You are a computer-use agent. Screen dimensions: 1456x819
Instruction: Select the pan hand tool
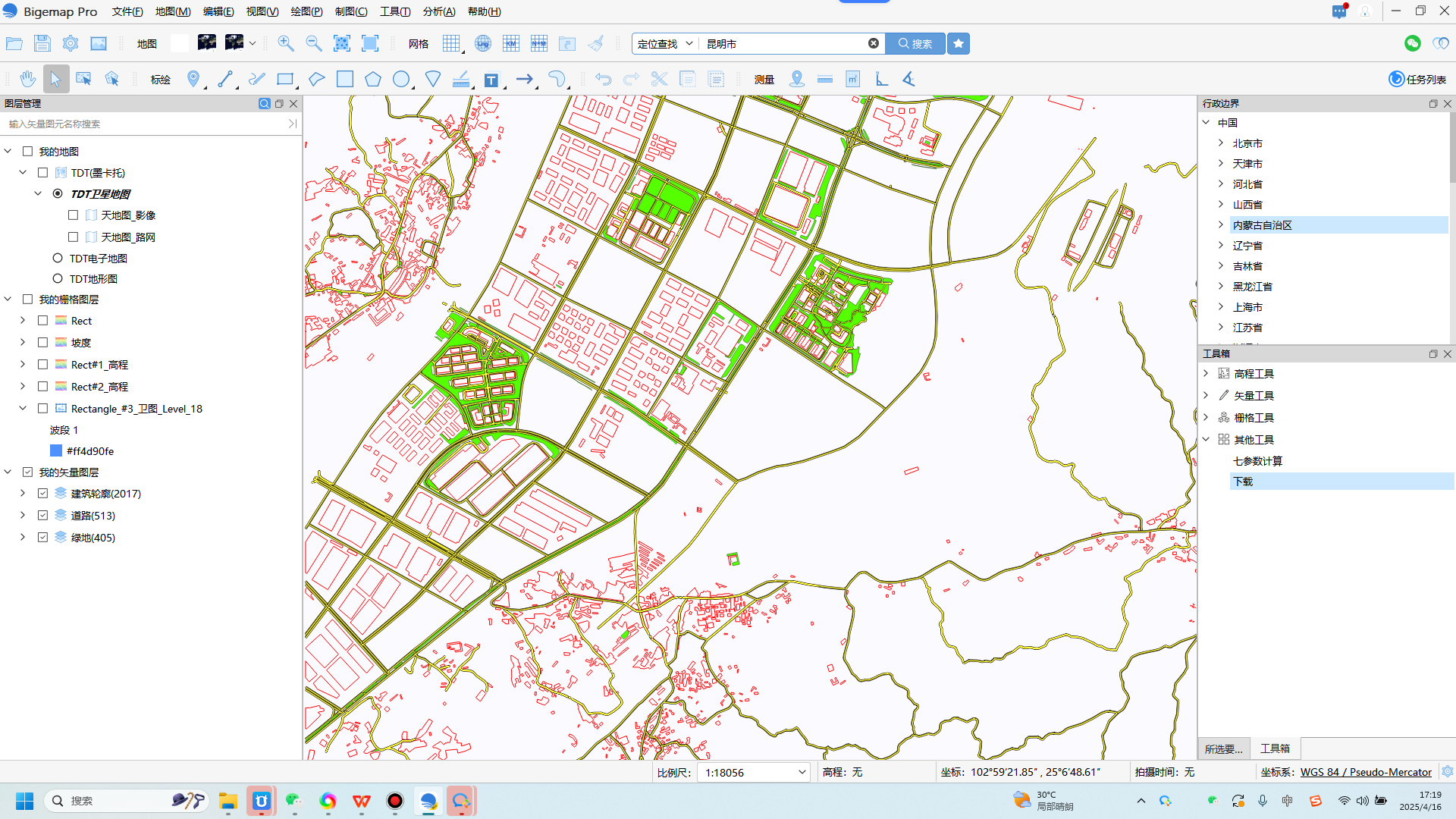(28, 79)
